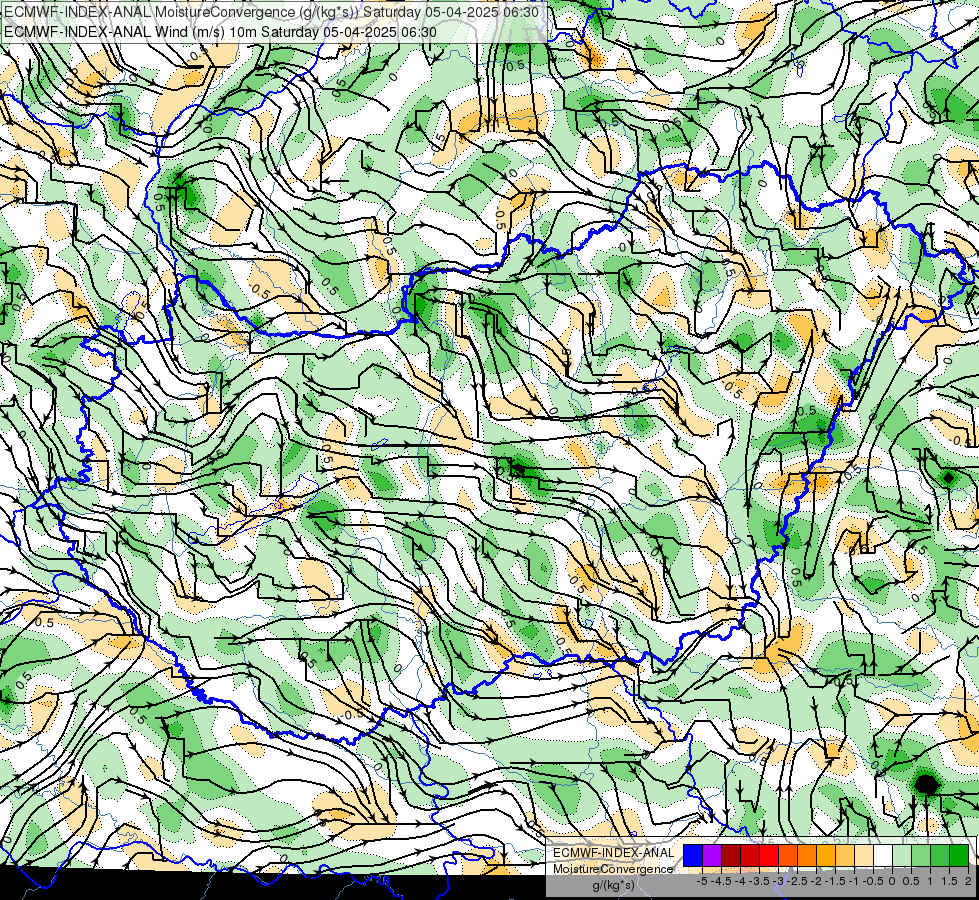This screenshot has height=900, width=979.
Task: Click the 2 tick label at the scale end
Action: click(968, 881)
